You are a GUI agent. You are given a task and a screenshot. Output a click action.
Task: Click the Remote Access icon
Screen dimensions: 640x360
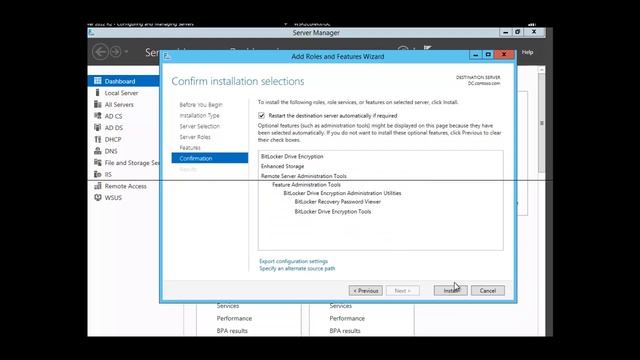tap(98, 186)
